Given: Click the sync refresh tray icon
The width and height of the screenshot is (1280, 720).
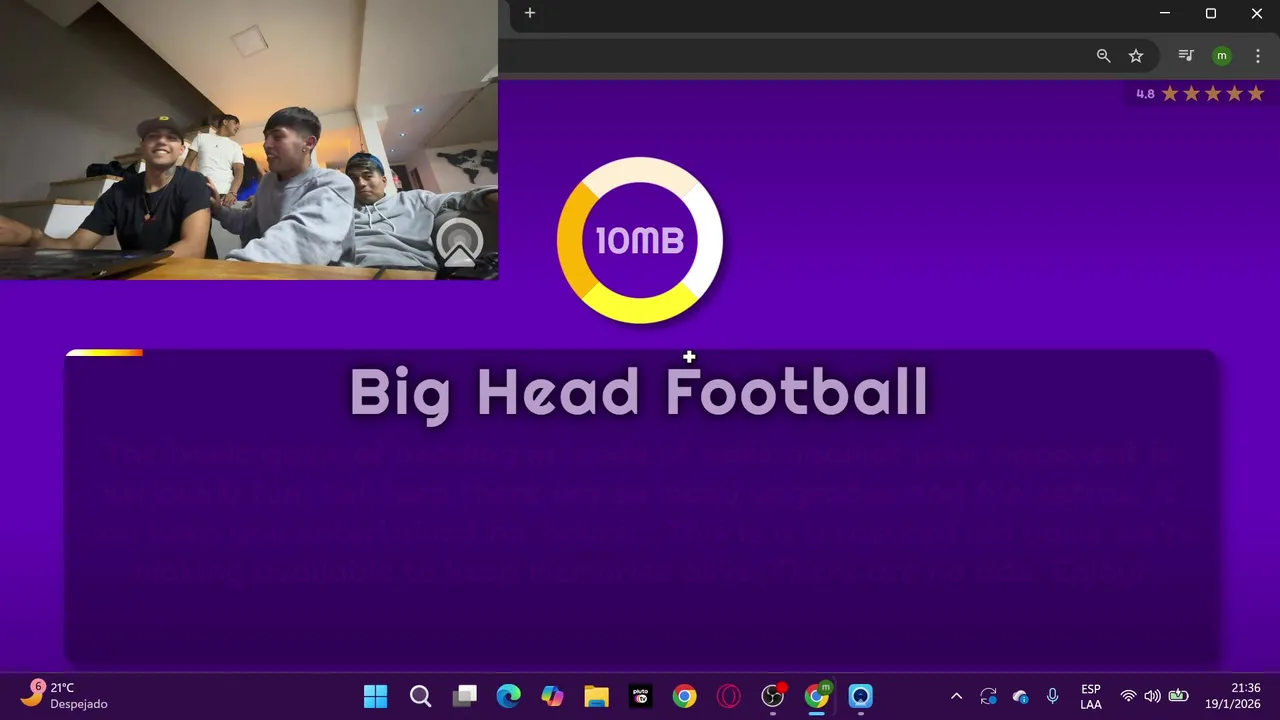Looking at the screenshot, I should coord(988,696).
